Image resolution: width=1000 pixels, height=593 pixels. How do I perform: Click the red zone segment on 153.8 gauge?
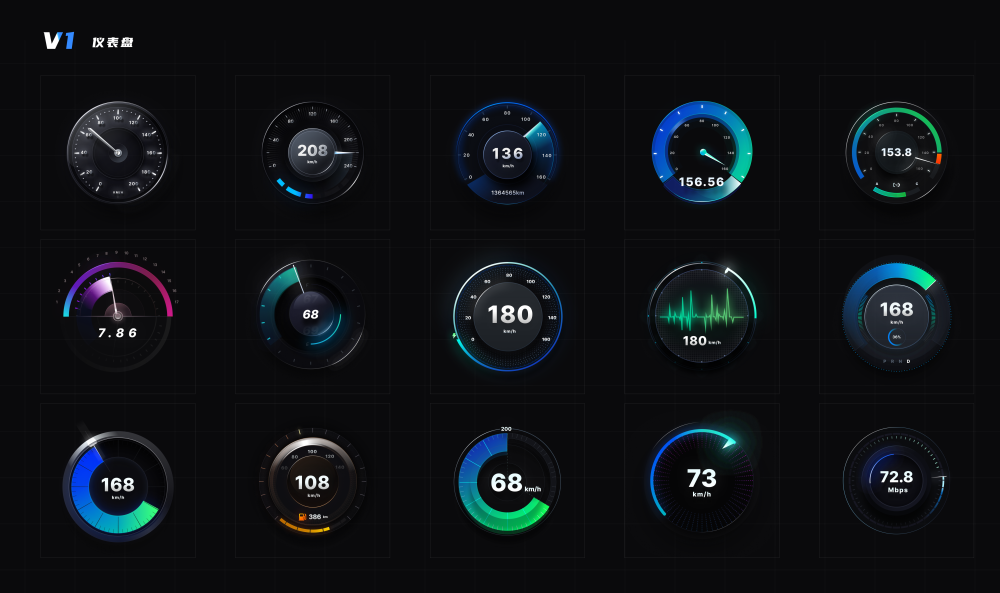[939, 158]
